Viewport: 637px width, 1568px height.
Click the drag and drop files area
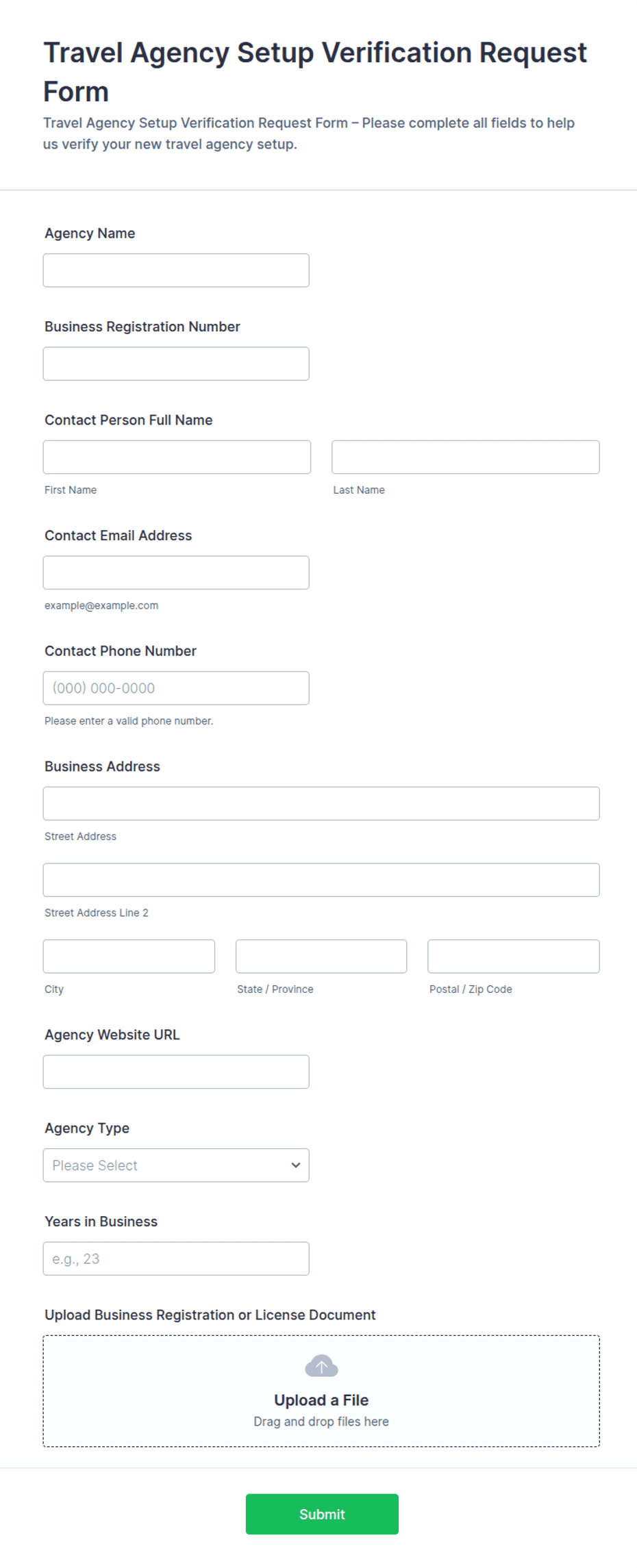(321, 1391)
